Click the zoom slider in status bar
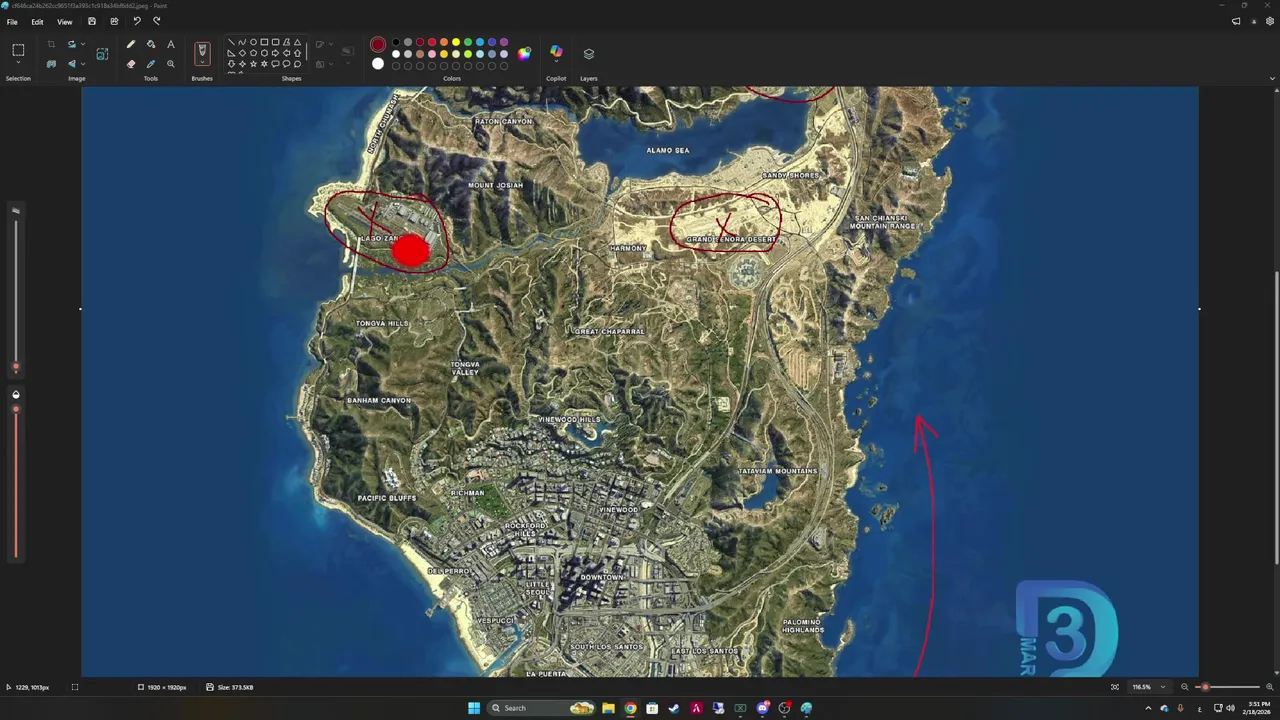Viewport: 1280px width, 720px height. point(1226,687)
